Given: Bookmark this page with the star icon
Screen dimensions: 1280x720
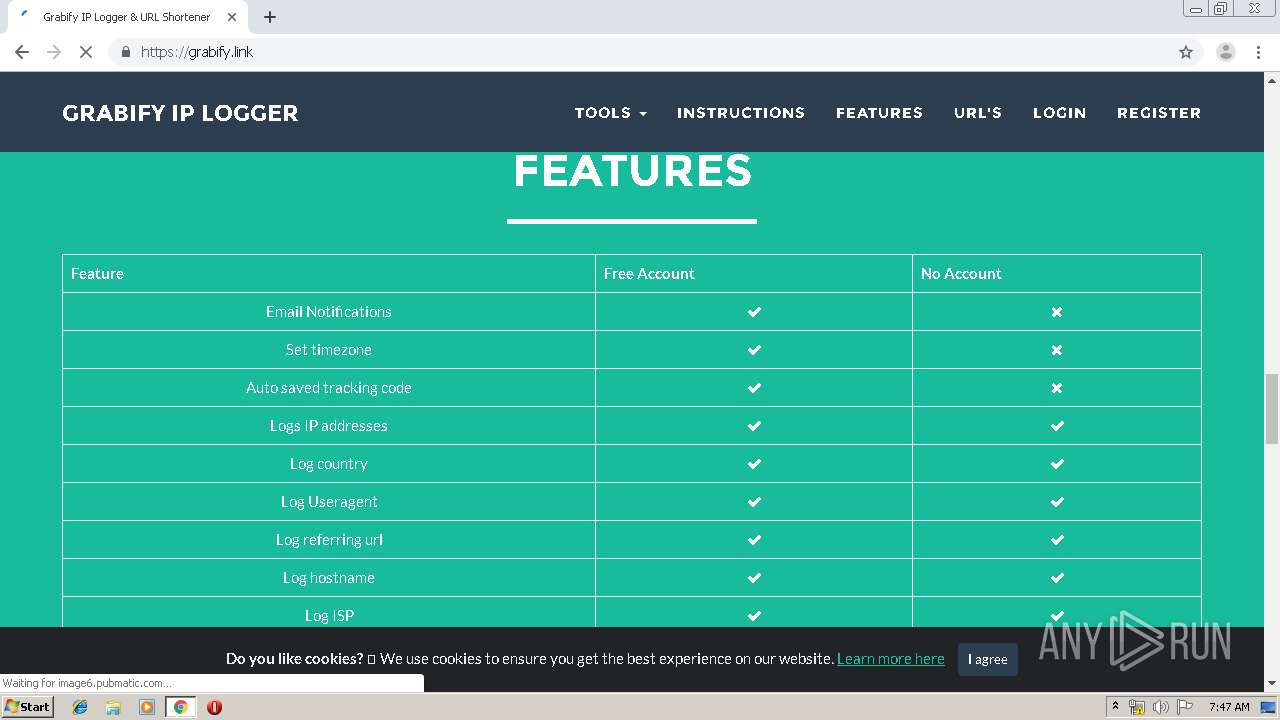Looking at the screenshot, I should [x=1186, y=52].
